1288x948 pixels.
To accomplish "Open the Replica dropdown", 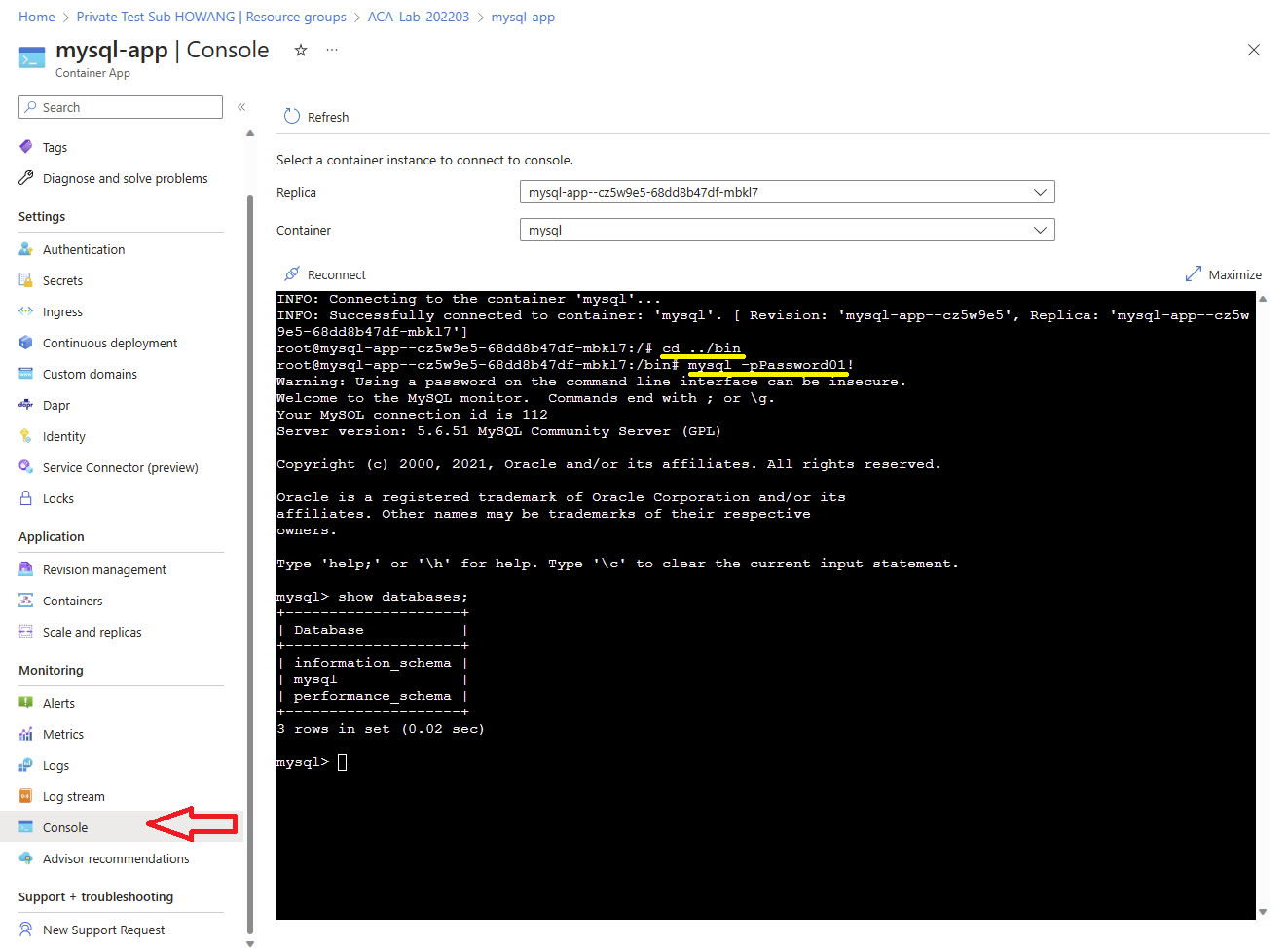I will click(787, 192).
